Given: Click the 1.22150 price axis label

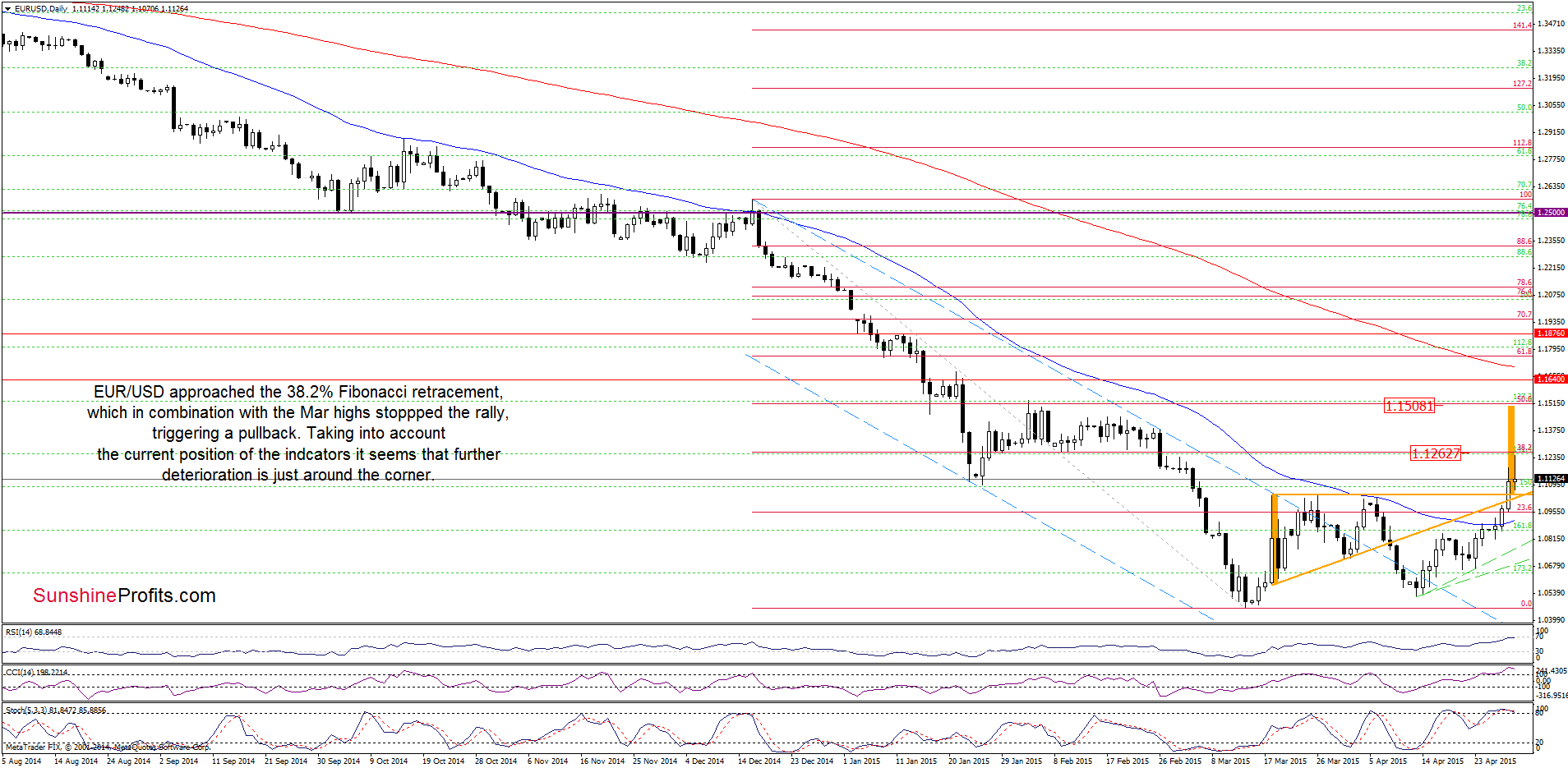Looking at the screenshot, I should pyautogui.click(x=1552, y=268).
